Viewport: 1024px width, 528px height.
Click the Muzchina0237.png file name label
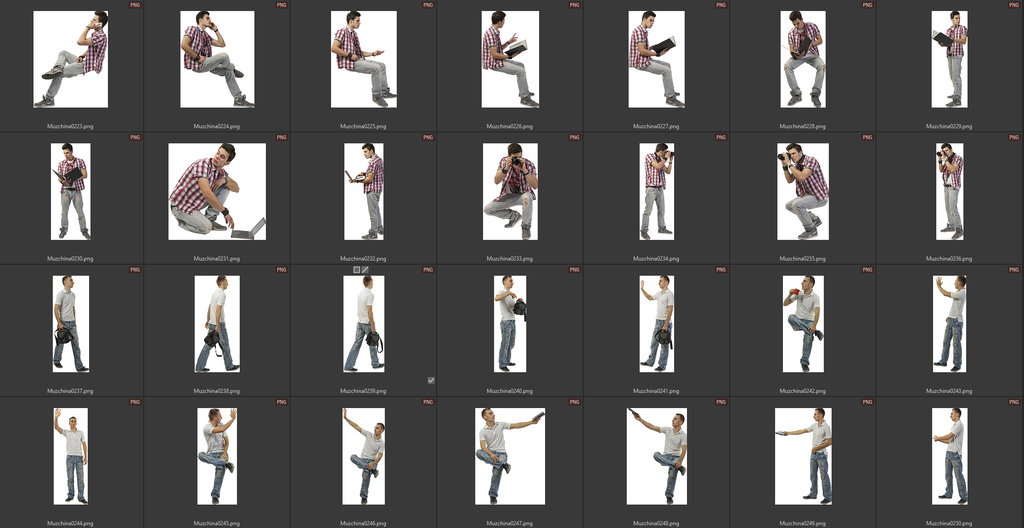click(x=70, y=391)
